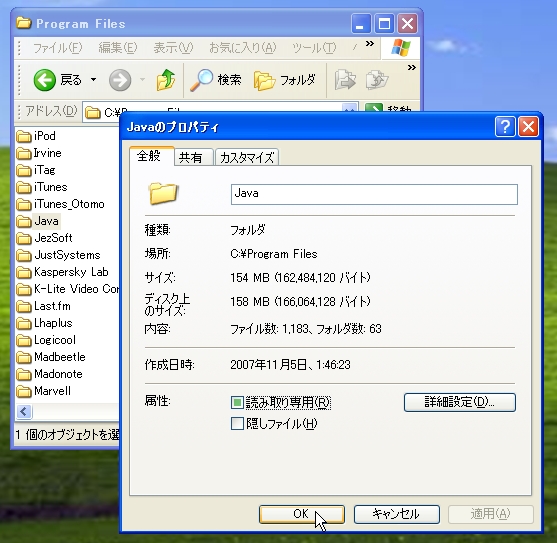557x543 pixels.
Task: Confirm with the OK button
Action: pyautogui.click(x=302, y=514)
